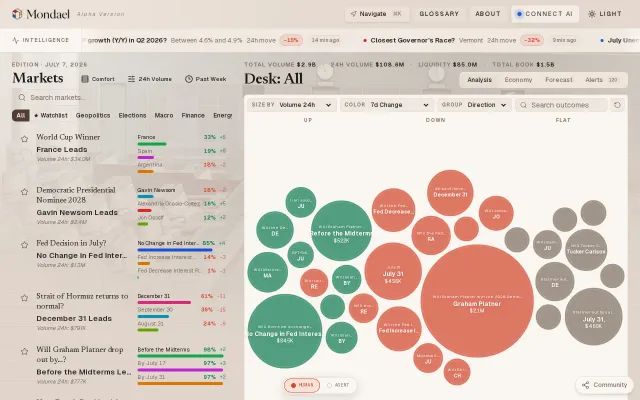Star the World Cup Winner market
The height and width of the screenshot is (400, 640).
coord(24,139)
